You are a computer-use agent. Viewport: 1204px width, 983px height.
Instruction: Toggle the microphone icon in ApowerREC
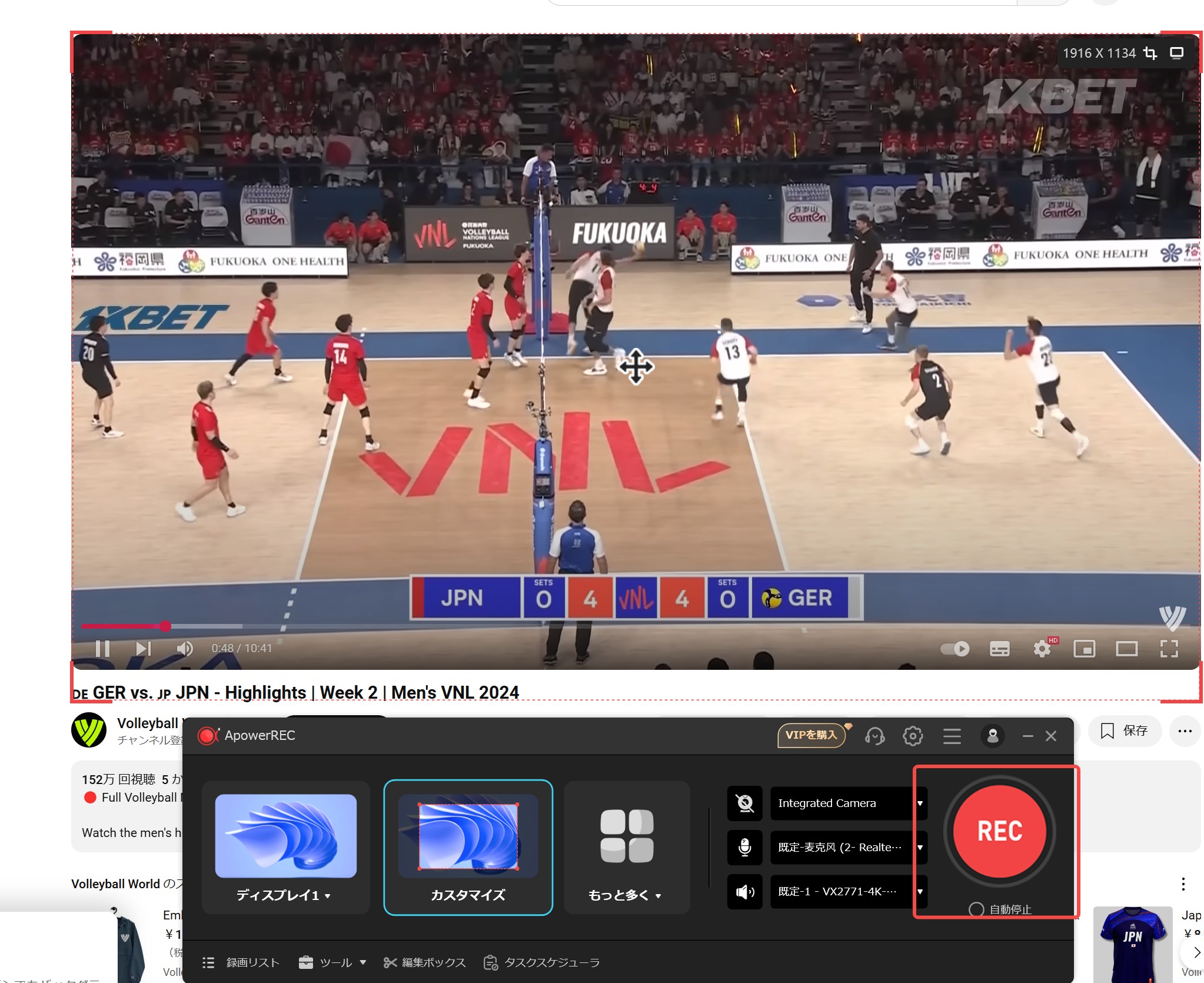[745, 847]
